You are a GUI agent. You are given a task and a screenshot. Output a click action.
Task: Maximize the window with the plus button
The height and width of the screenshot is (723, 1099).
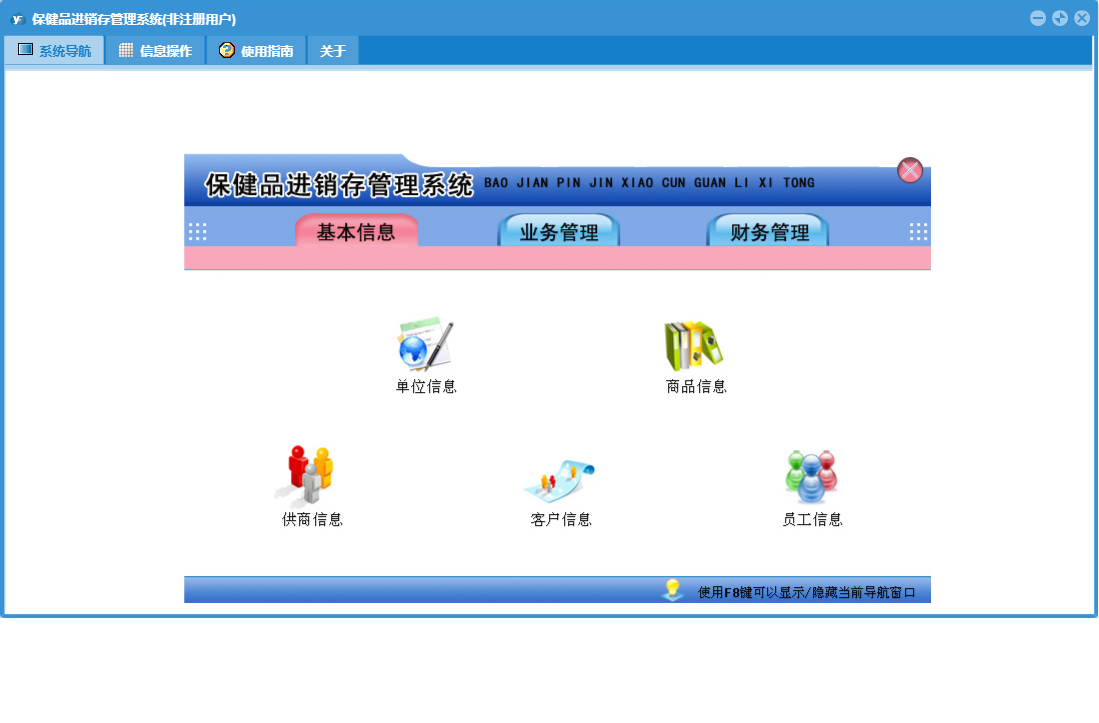[x=1060, y=18]
